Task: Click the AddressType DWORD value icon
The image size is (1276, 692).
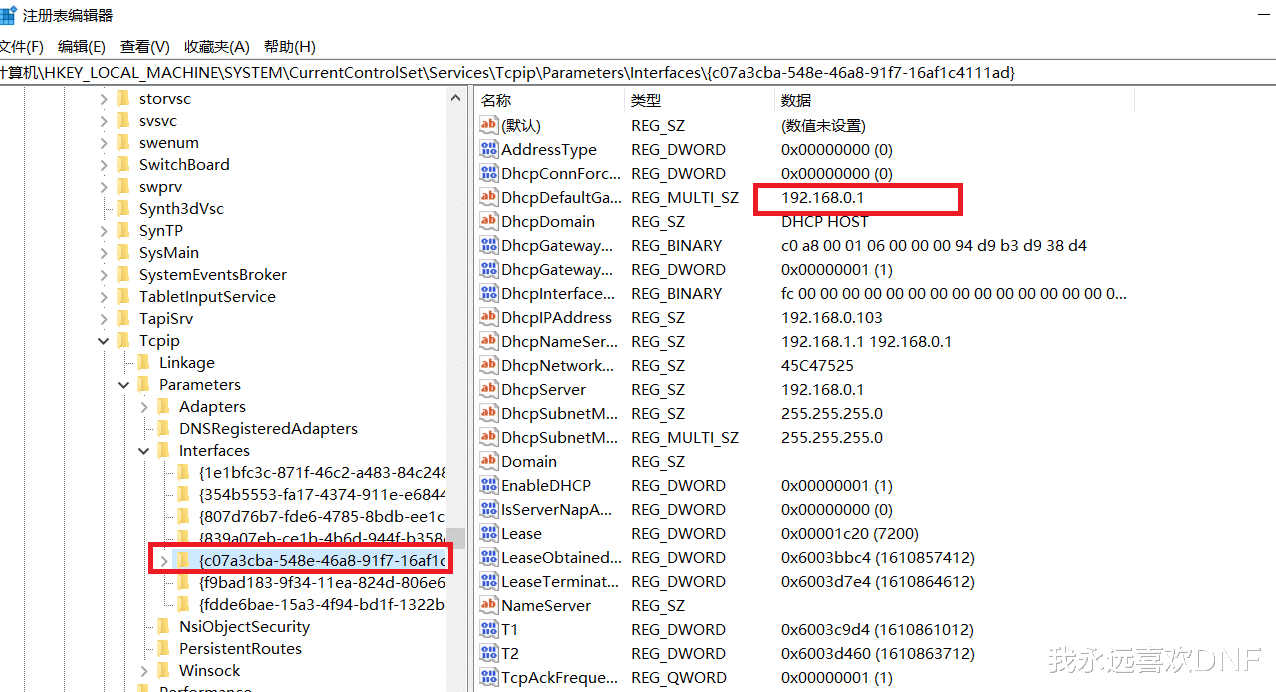Action: coord(488,149)
